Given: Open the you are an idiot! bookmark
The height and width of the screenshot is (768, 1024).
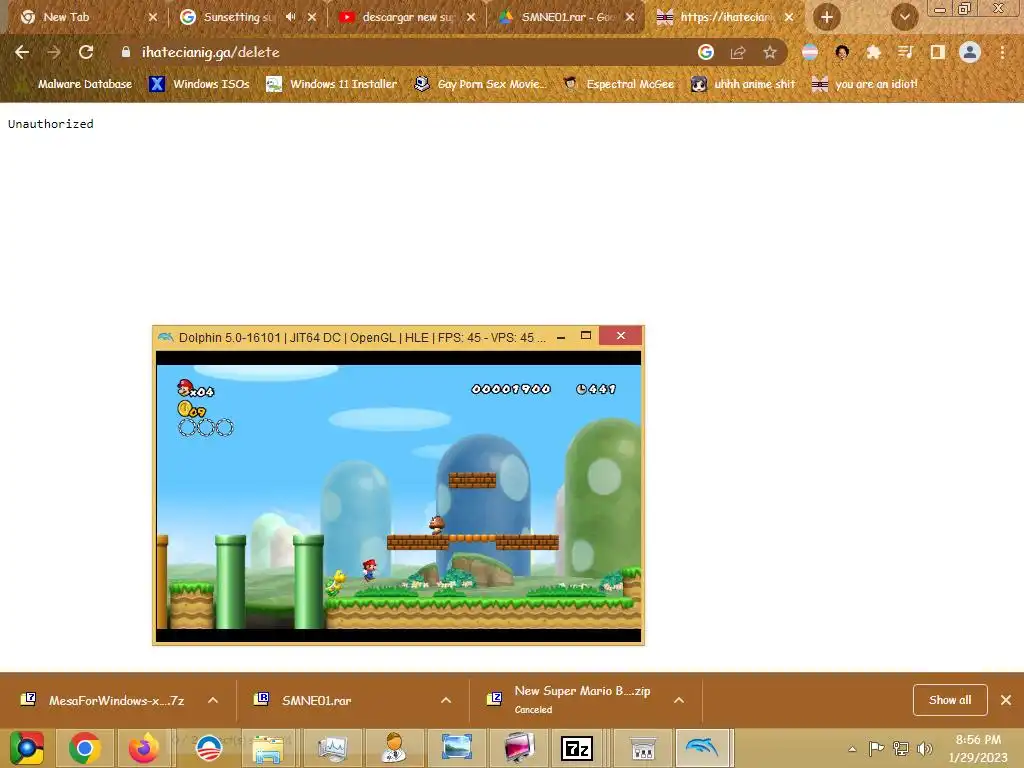Looking at the screenshot, I should point(865,84).
